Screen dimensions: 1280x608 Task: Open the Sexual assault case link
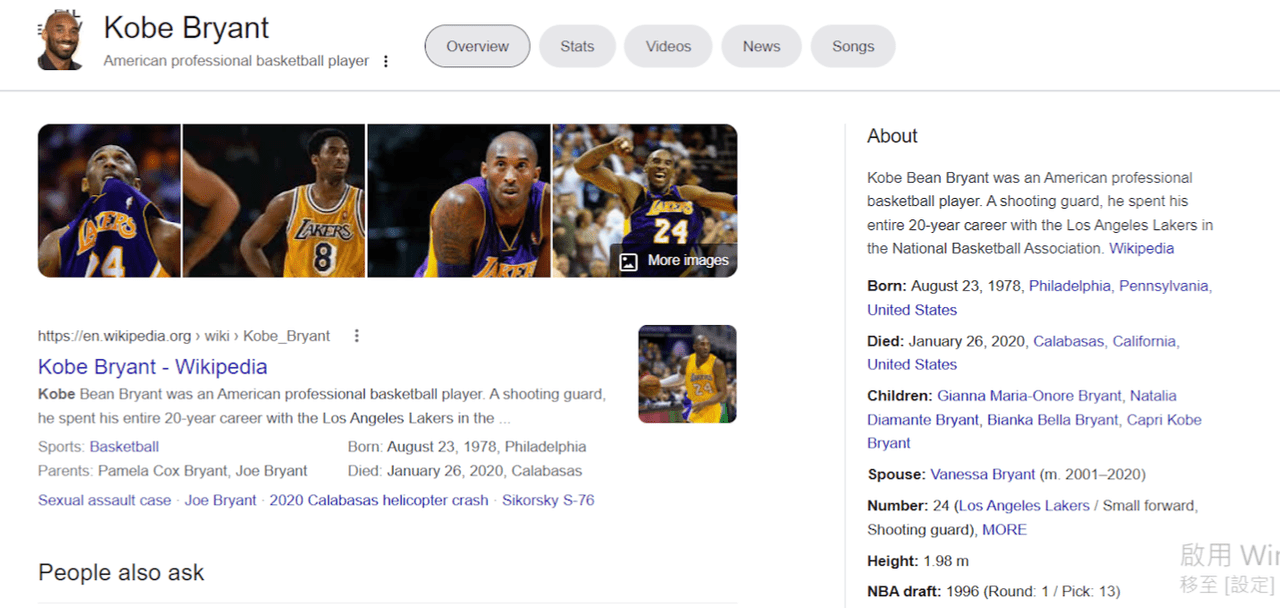pos(105,500)
